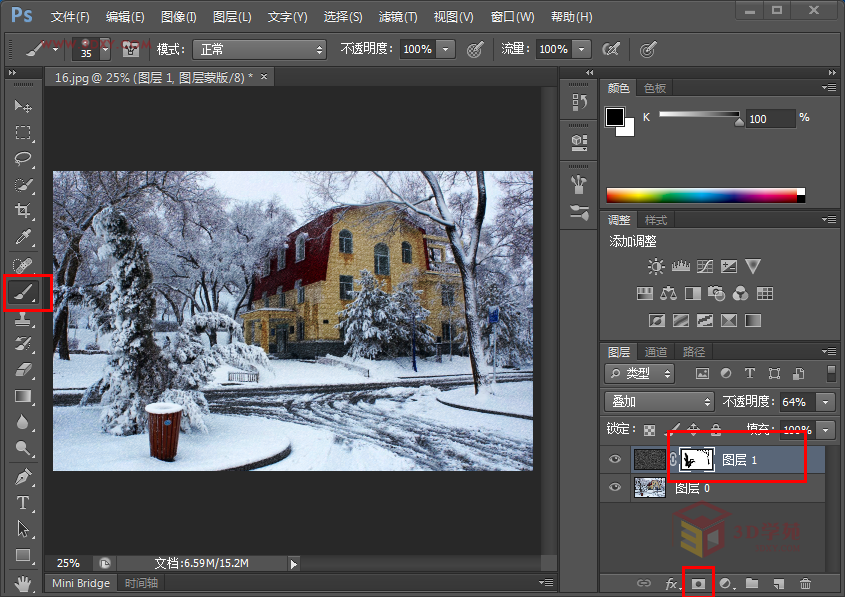Close the 16.jpg document tab

(x=264, y=77)
